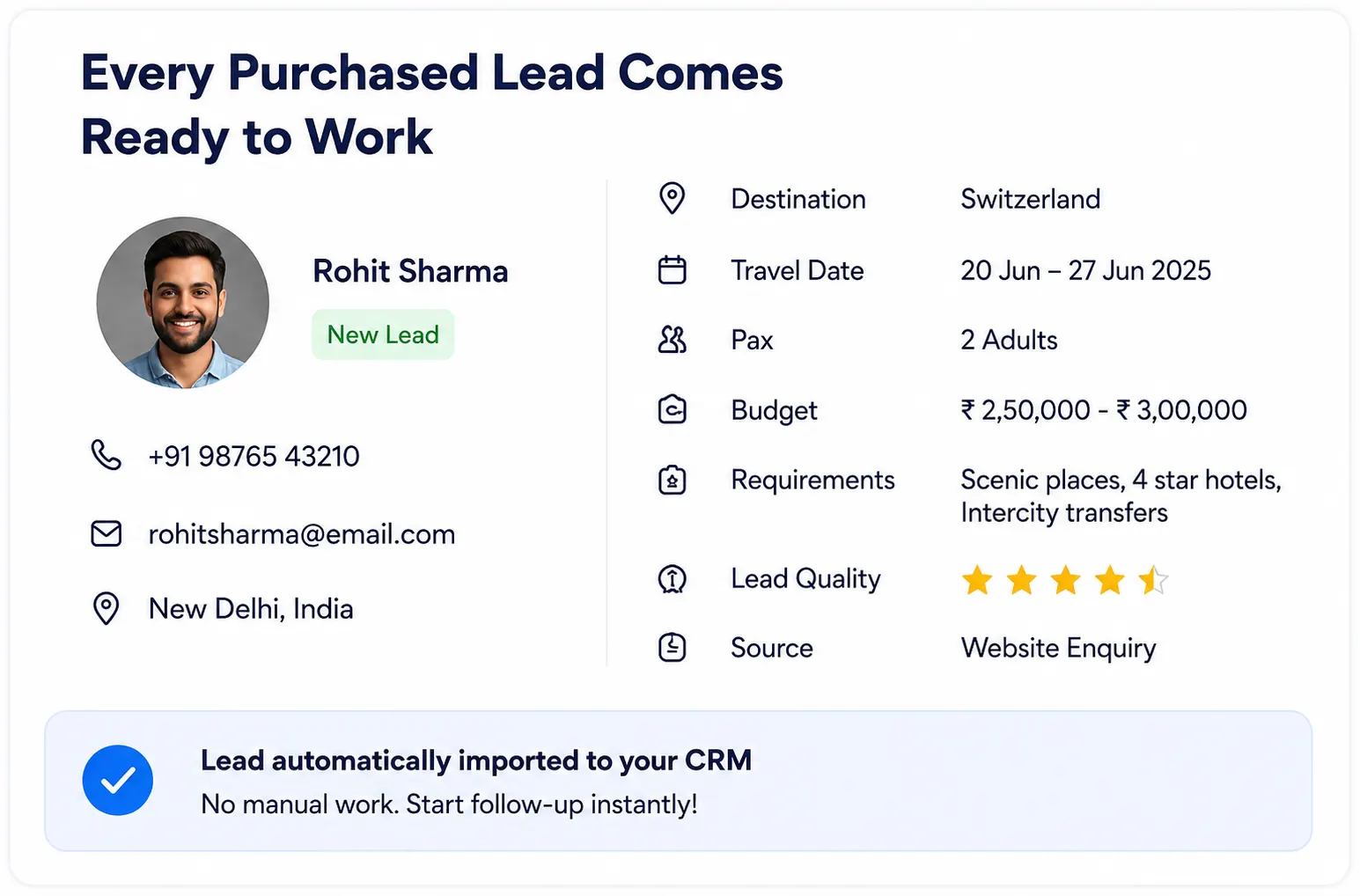Select the Rohit Sharma name heading
Image resolution: width=1360 pixels, height=896 pixels.
point(410,271)
